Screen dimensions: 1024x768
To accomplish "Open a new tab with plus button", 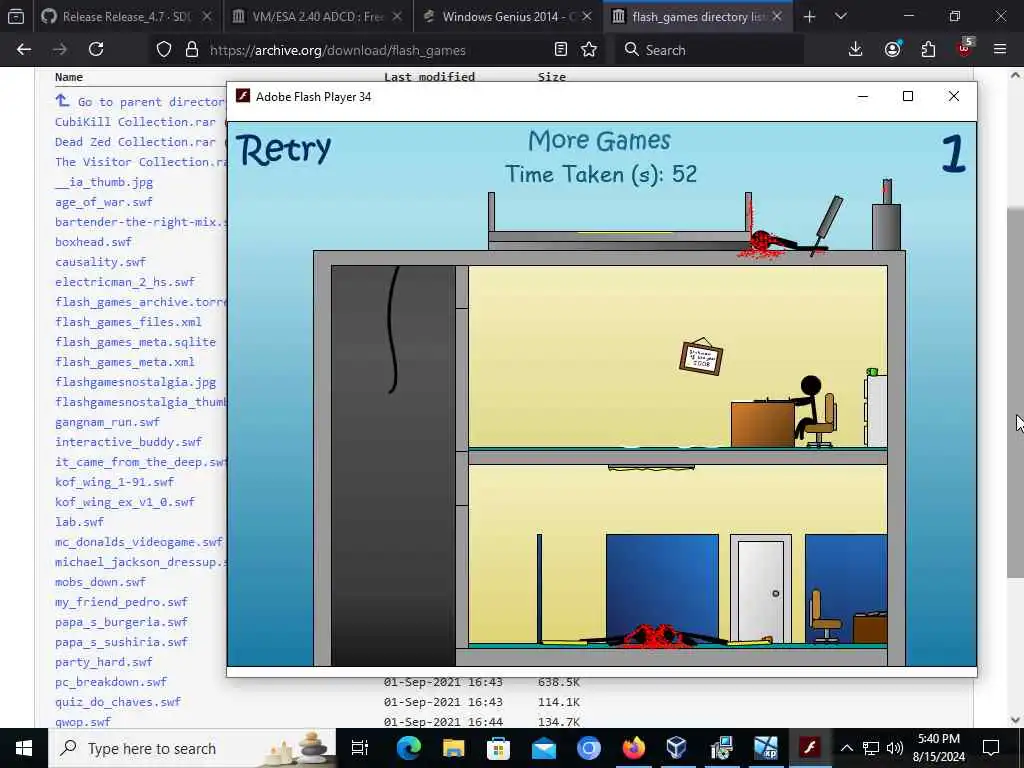I will (810, 17).
